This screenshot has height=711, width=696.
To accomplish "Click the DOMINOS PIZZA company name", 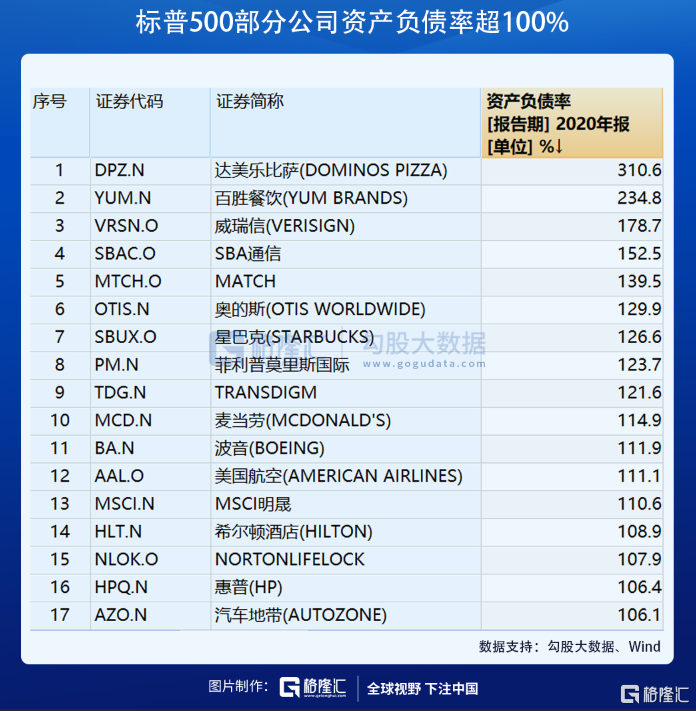I will (331, 171).
